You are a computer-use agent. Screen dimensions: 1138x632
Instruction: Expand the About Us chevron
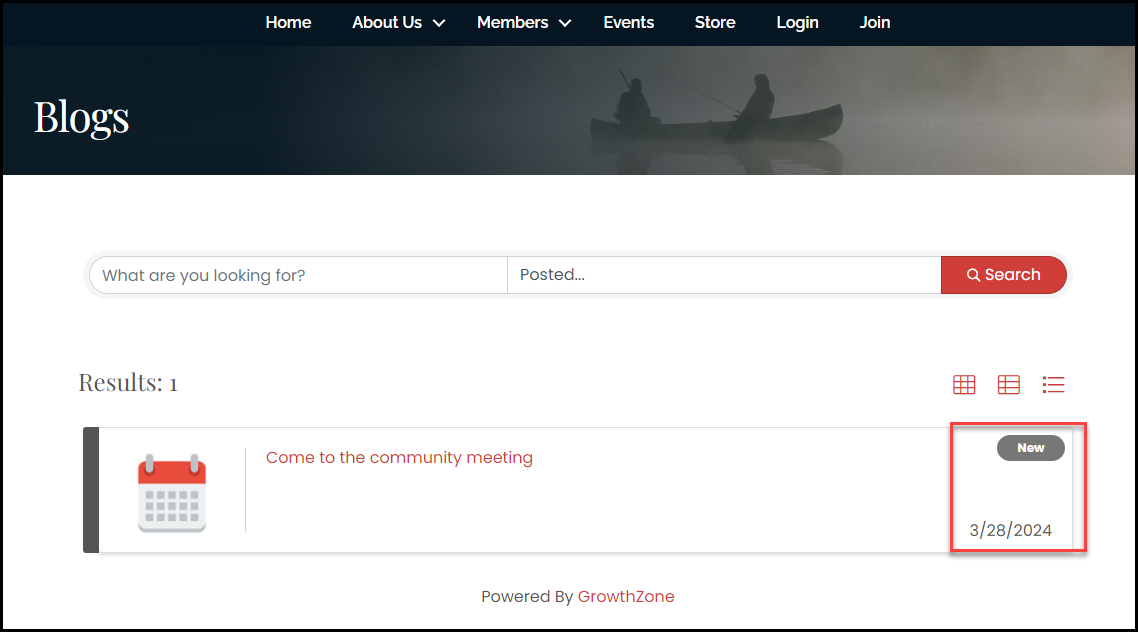pos(438,23)
